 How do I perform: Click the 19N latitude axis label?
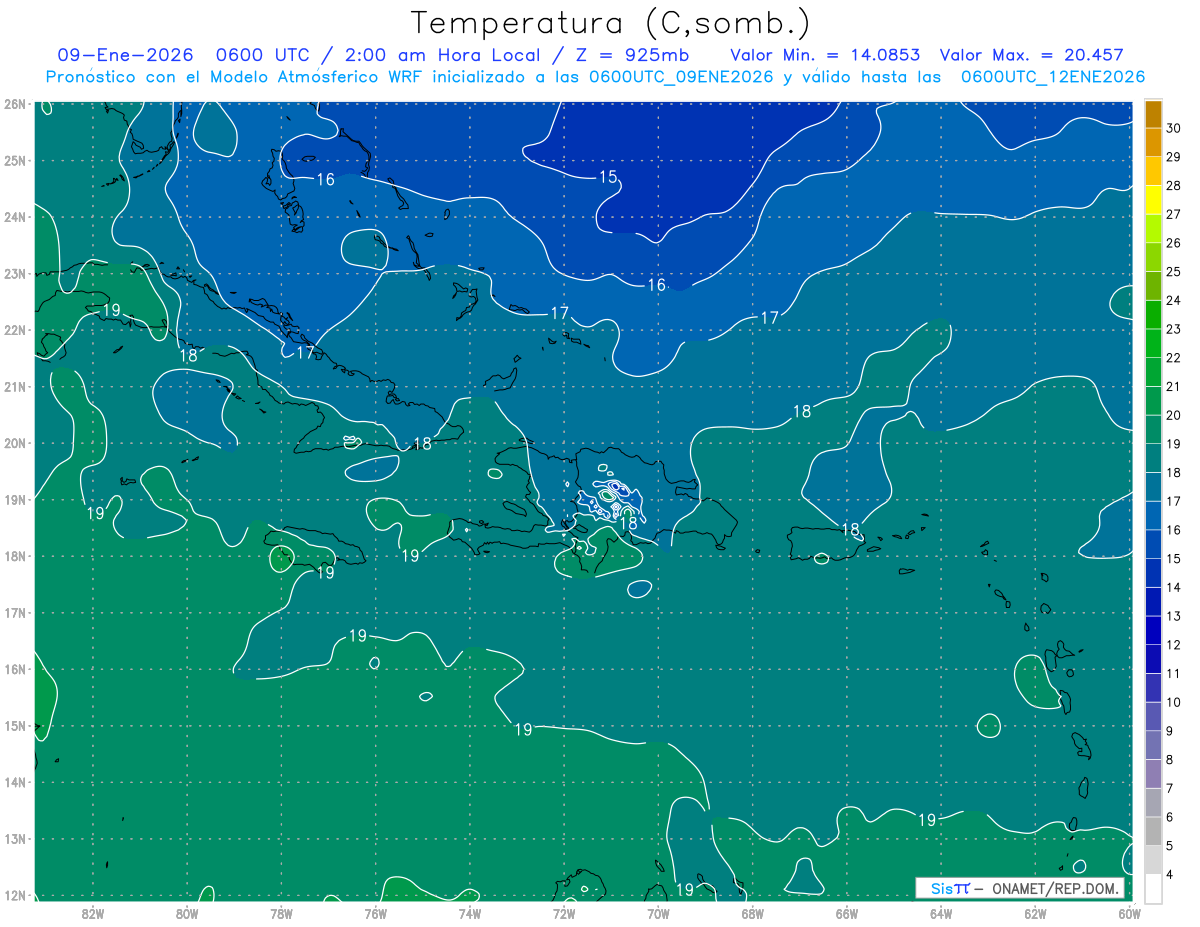pos(14,499)
